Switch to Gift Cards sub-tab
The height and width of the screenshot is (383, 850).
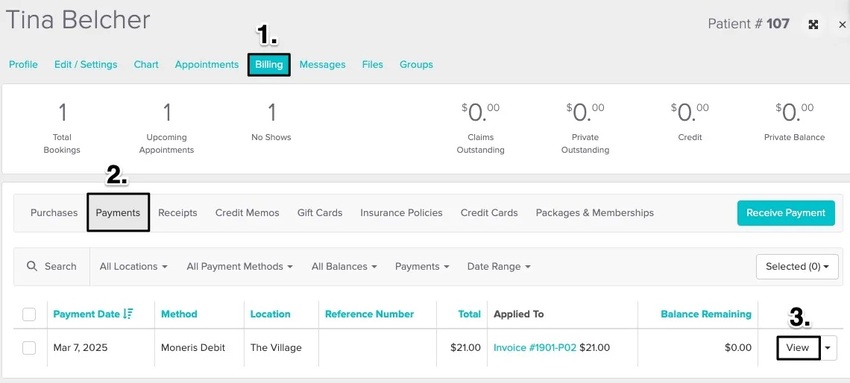[x=320, y=213]
